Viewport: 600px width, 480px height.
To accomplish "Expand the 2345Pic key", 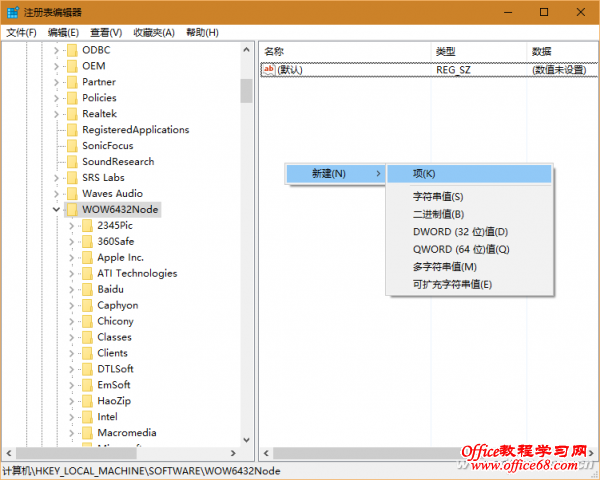I will (x=72, y=226).
